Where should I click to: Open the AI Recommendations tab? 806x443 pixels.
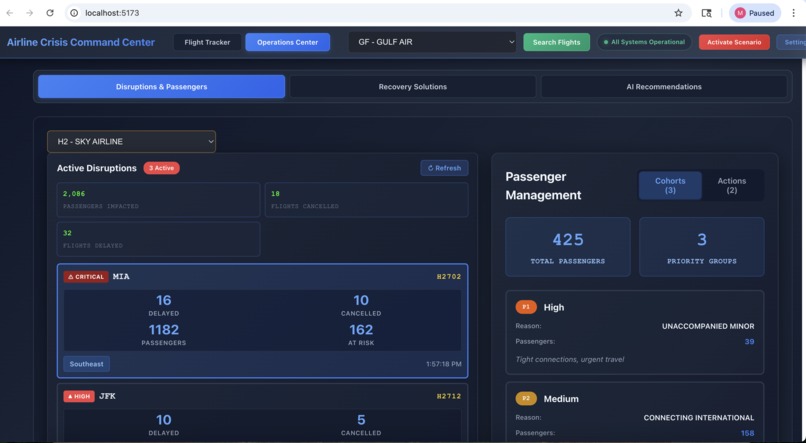(664, 86)
